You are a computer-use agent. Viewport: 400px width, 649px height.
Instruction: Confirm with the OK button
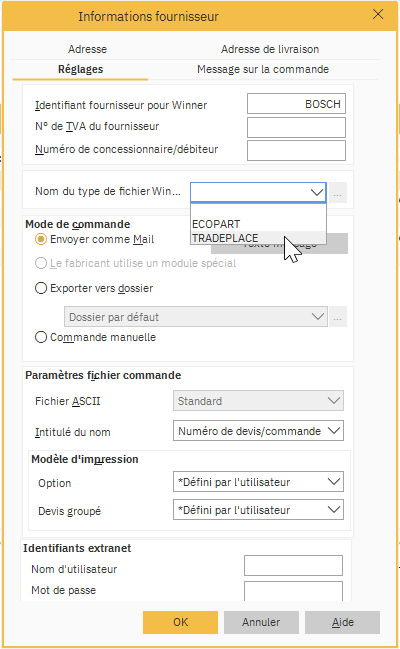click(181, 622)
